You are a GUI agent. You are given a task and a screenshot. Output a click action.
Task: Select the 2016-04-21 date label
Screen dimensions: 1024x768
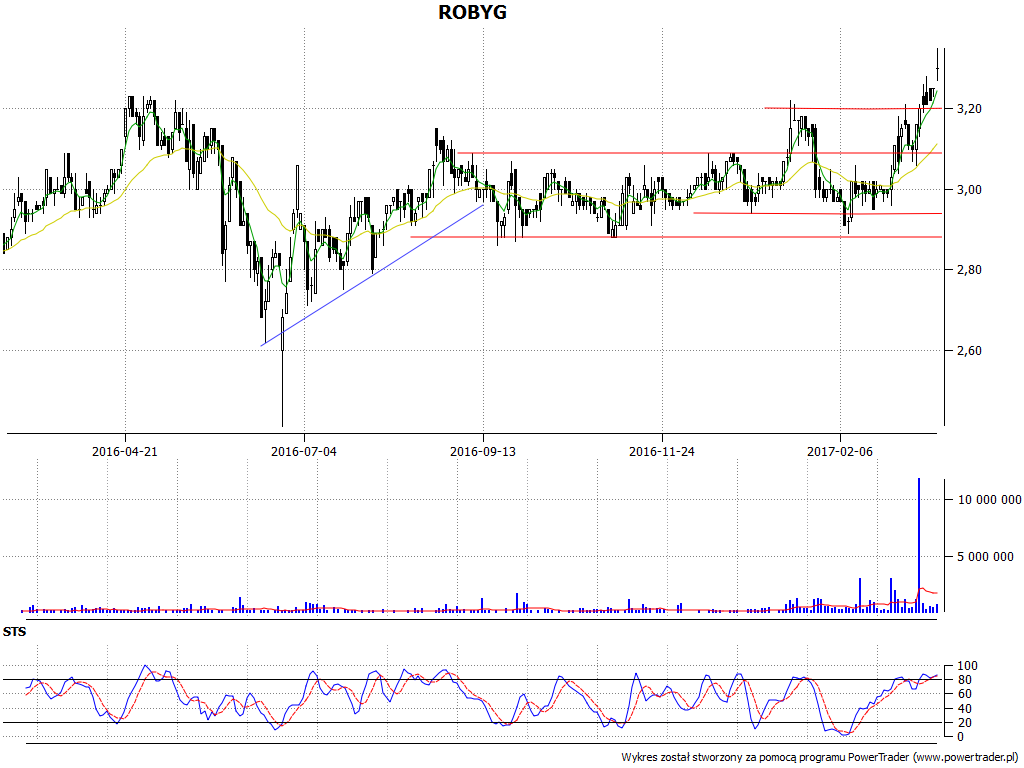point(125,451)
